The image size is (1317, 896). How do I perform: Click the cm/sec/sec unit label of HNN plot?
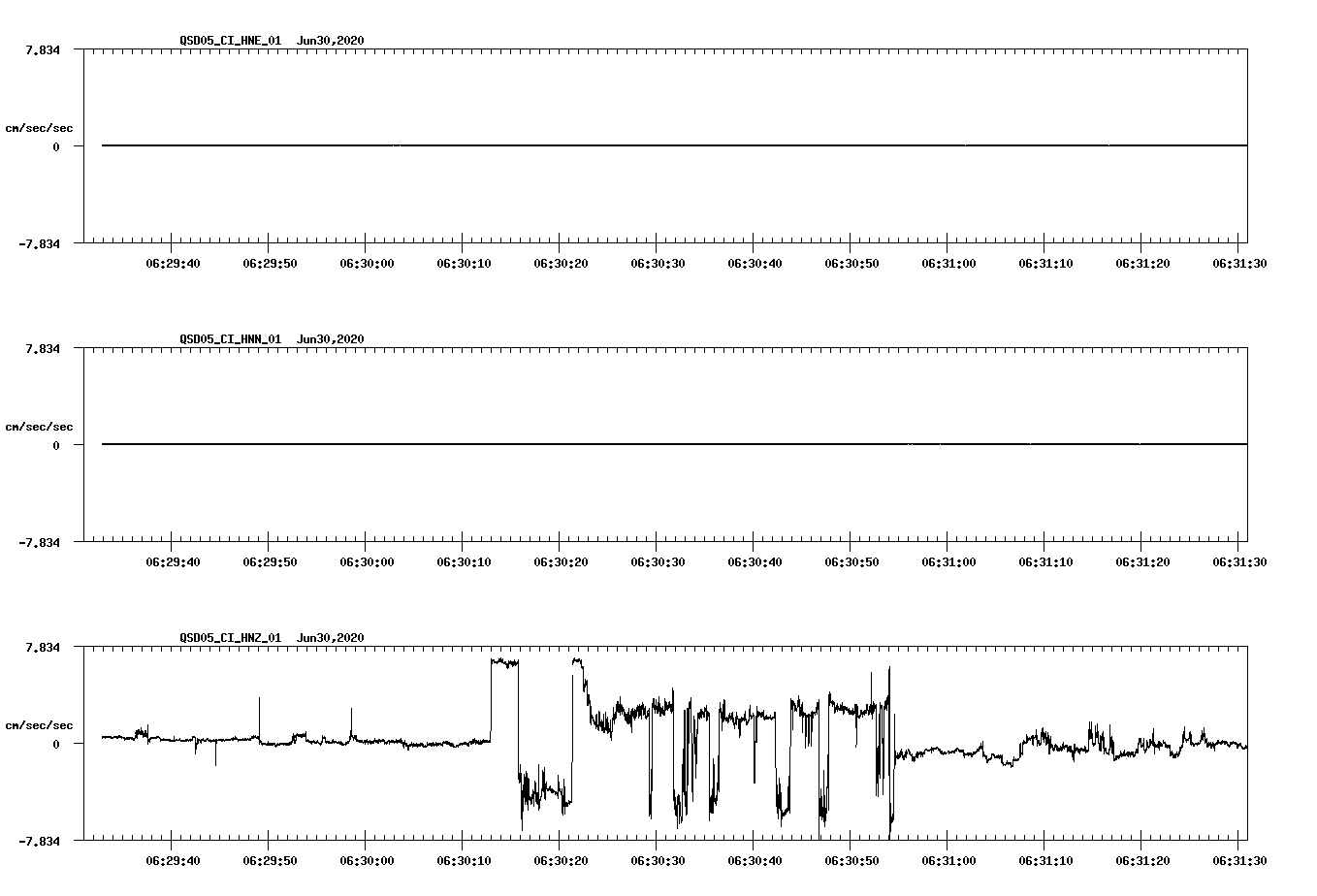click(x=40, y=427)
